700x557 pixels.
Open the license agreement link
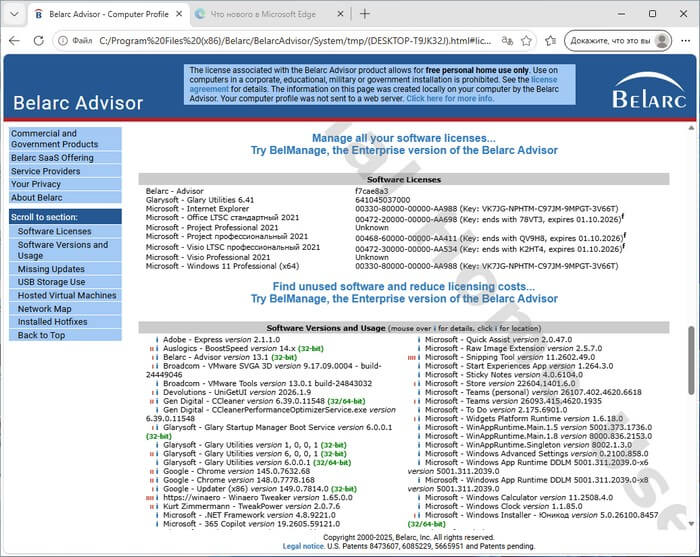pos(544,79)
